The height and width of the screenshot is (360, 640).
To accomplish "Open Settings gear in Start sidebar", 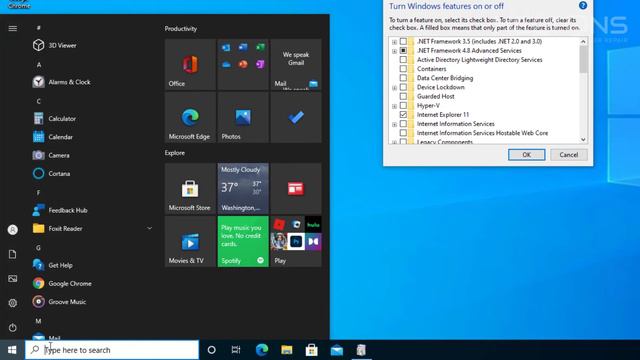I will tap(13, 303).
